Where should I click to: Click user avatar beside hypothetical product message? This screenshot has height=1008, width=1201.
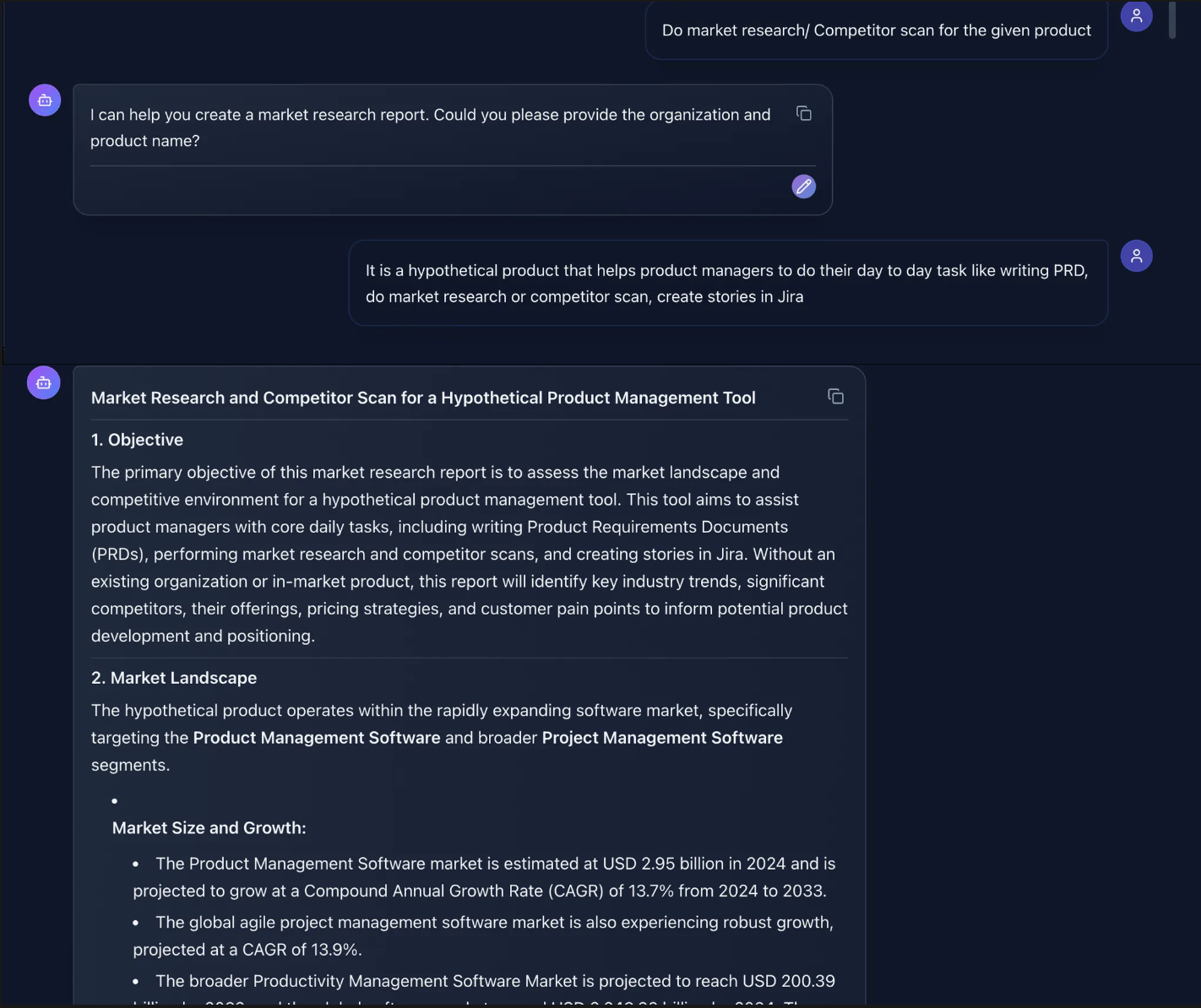pyautogui.click(x=1136, y=256)
